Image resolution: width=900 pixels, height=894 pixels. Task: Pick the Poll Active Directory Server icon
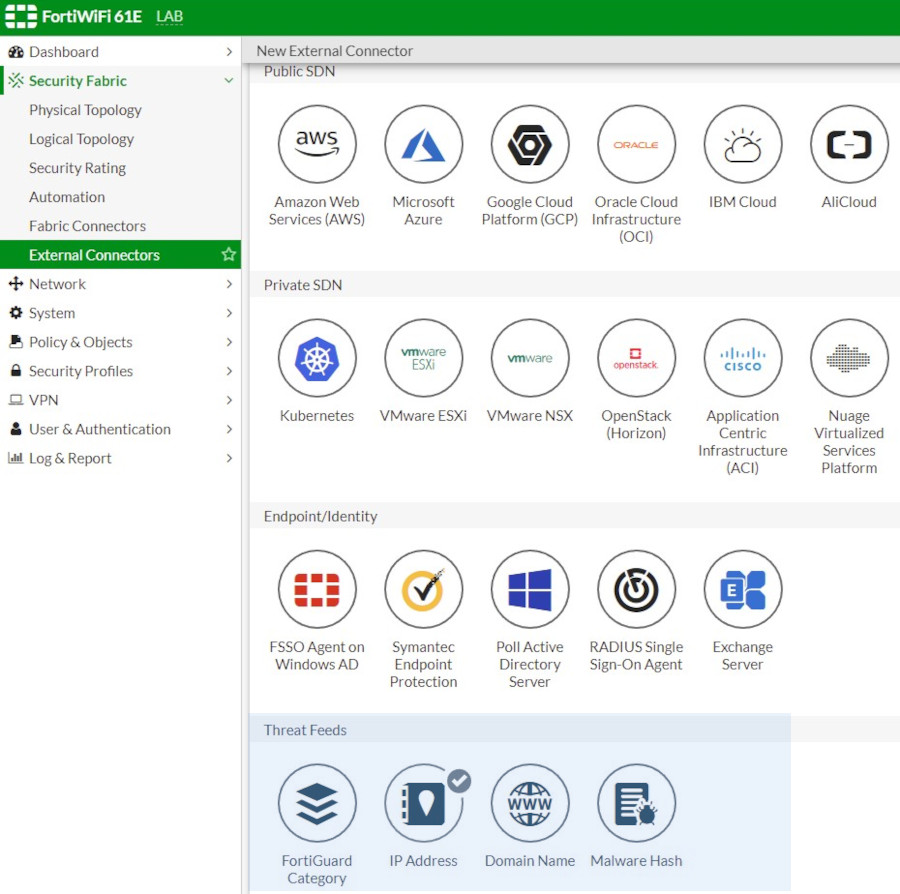[530, 589]
